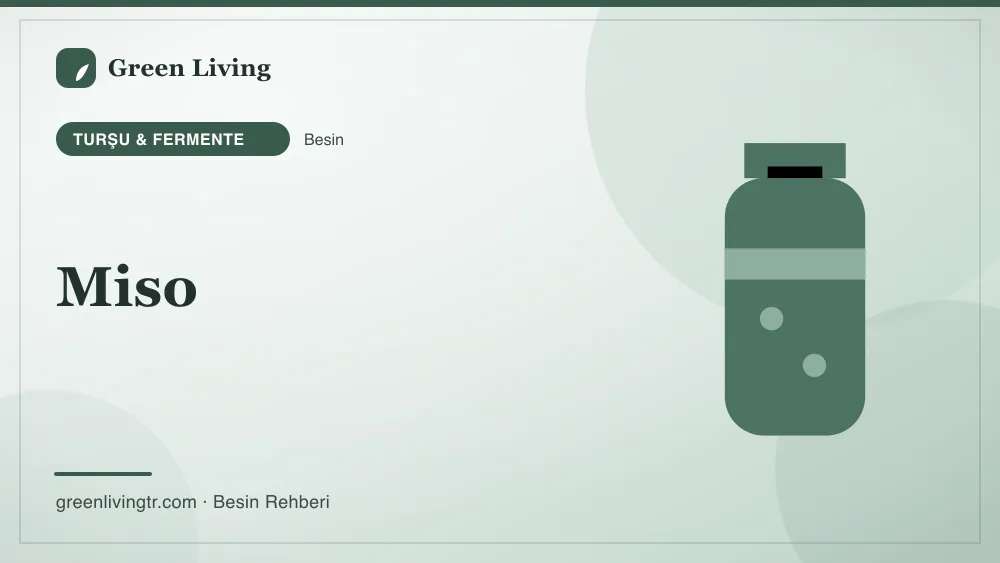Screen dimensions: 1000x563
Task: Select the TURŞU & FERMENTE category badge
Action: (x=173, y=139)
